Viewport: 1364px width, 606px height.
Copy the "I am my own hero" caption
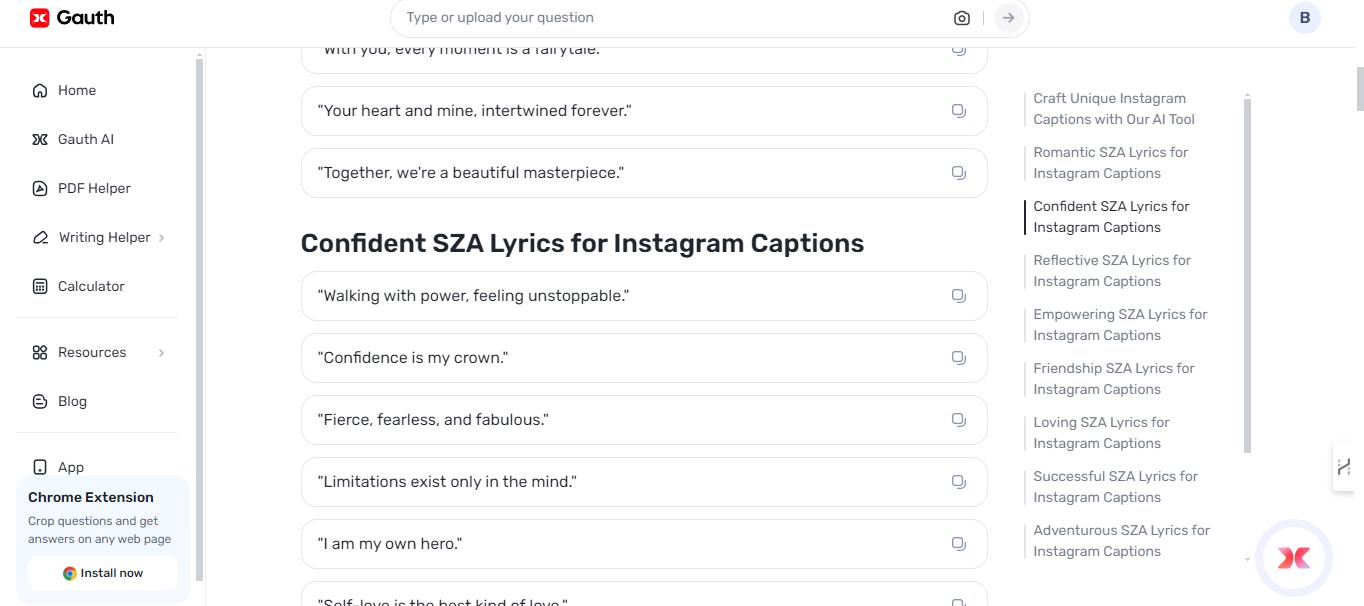click(958, 543)
